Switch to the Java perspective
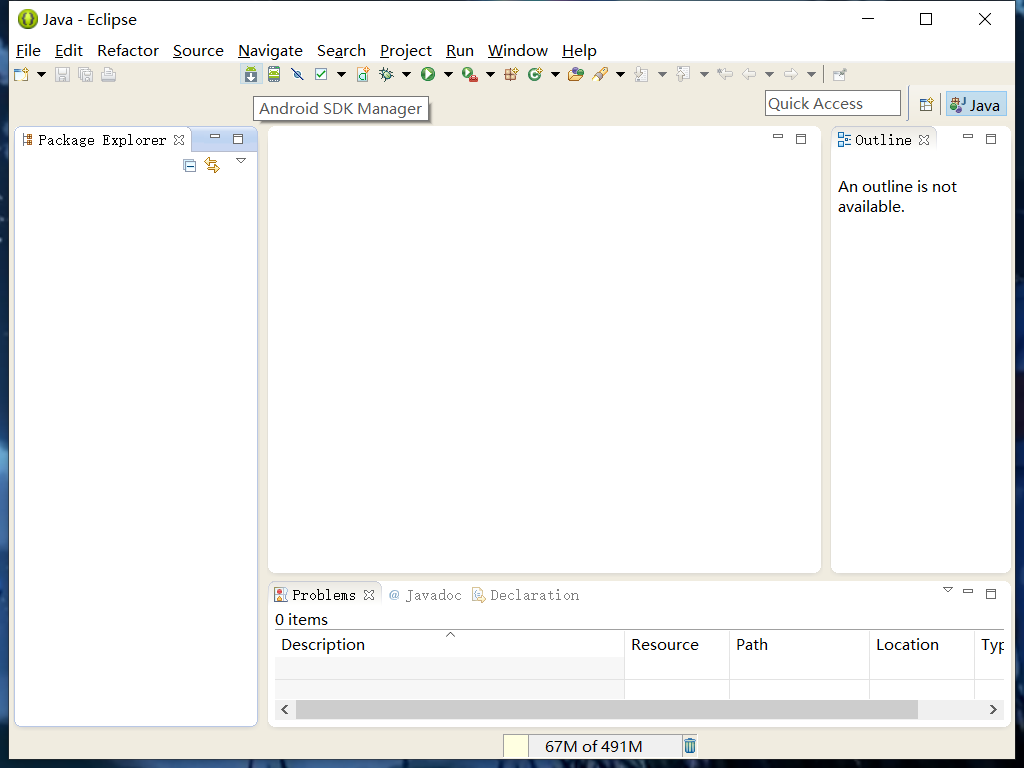The image size is (1024, 768). click(976, 104)
